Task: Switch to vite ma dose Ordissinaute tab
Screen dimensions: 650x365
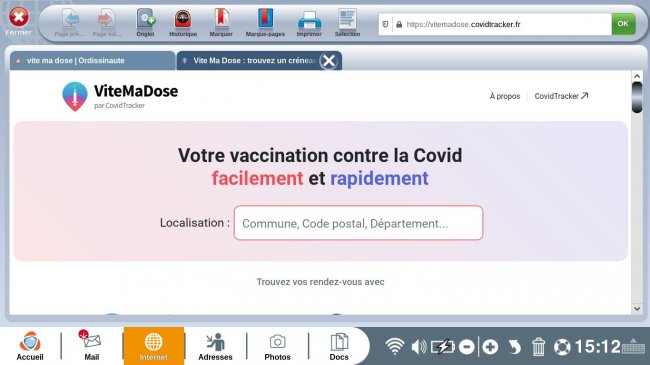Action: (92, 61)
